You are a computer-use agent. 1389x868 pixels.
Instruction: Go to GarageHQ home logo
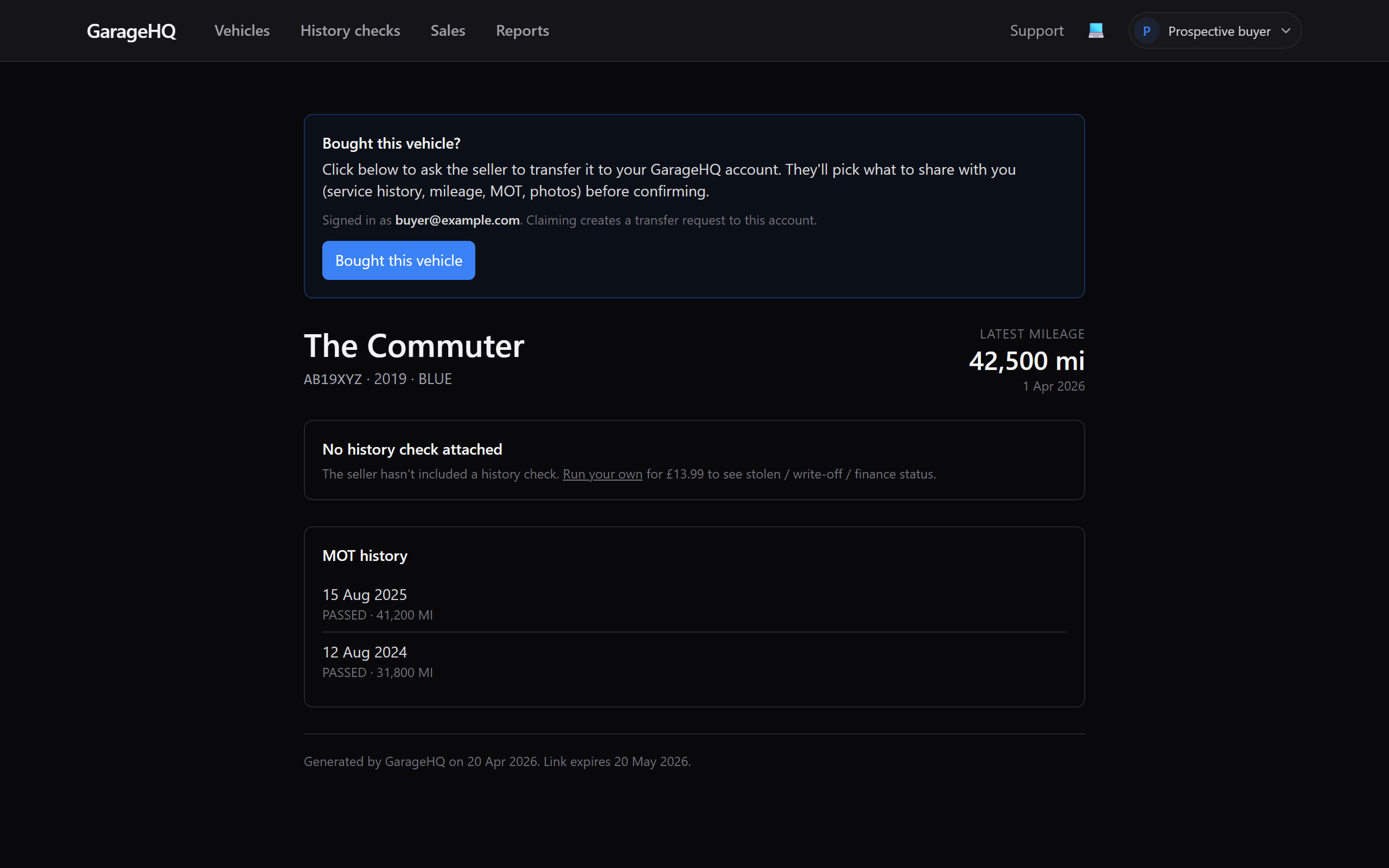(x=131, y=31)
